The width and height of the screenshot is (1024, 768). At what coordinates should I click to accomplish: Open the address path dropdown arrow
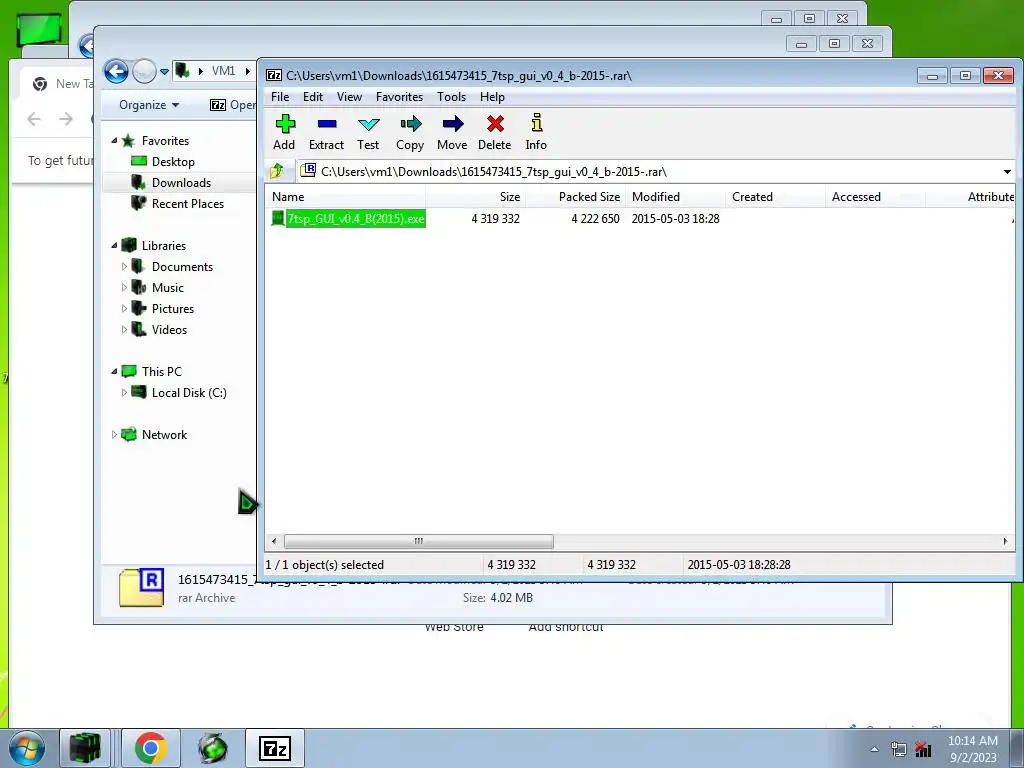tap(1007, 172)
